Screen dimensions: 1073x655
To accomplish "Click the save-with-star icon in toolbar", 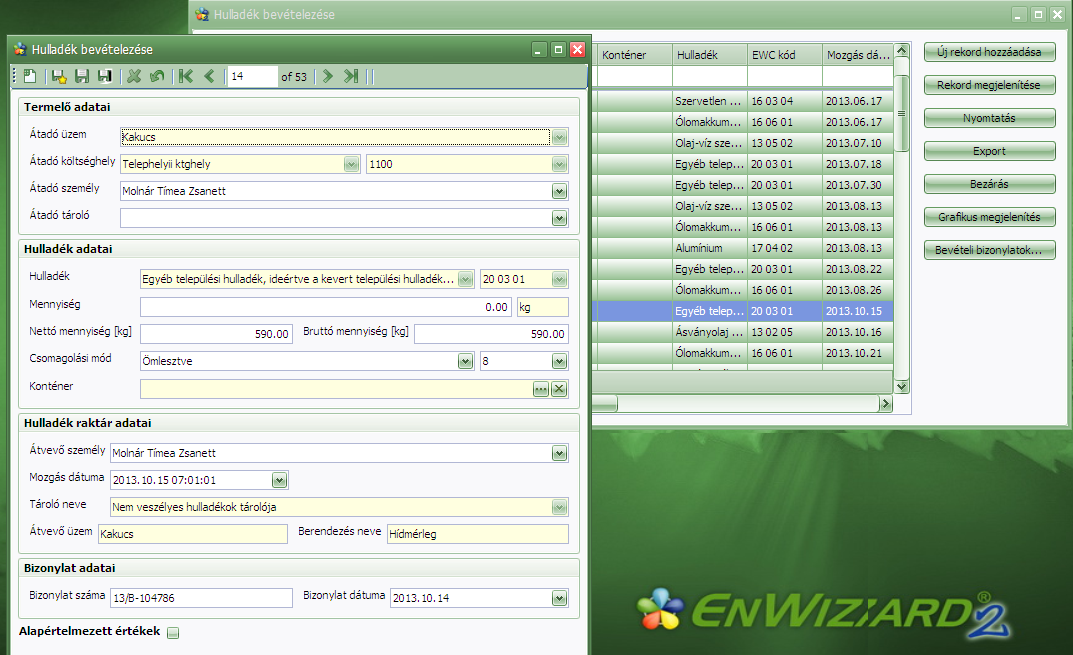I will 59,76.
